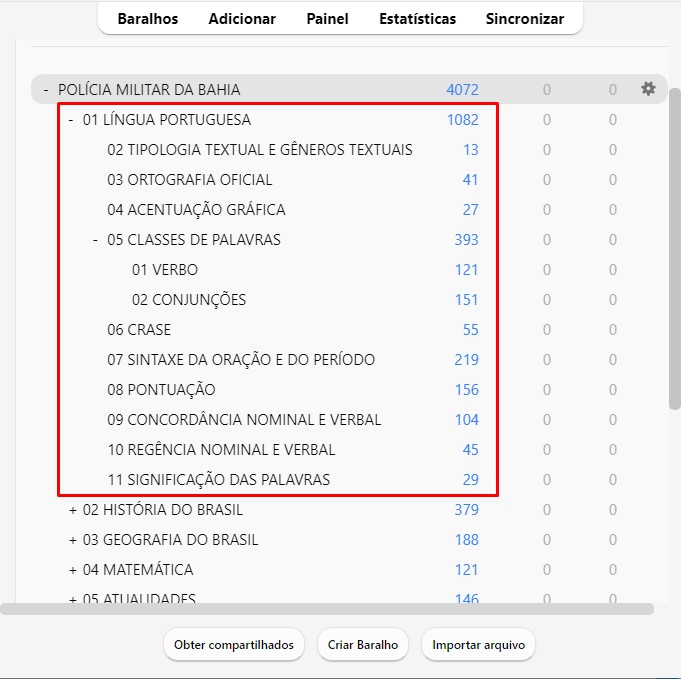
Task: Click the count 1082 for LÍNGUA PORTUGUESA
Action: click(463, 119)
